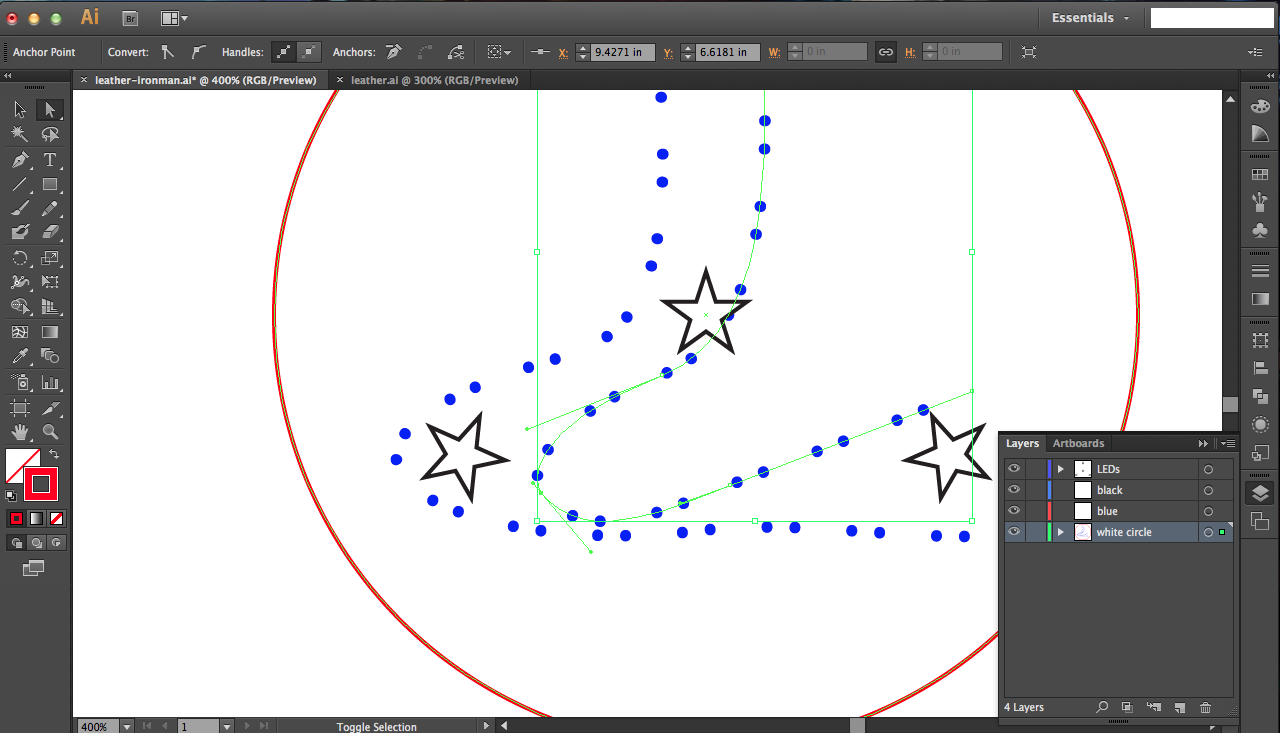1280x733 pixels.
Task: Click the red Stroke color box
Action: [x=41, y=484]
